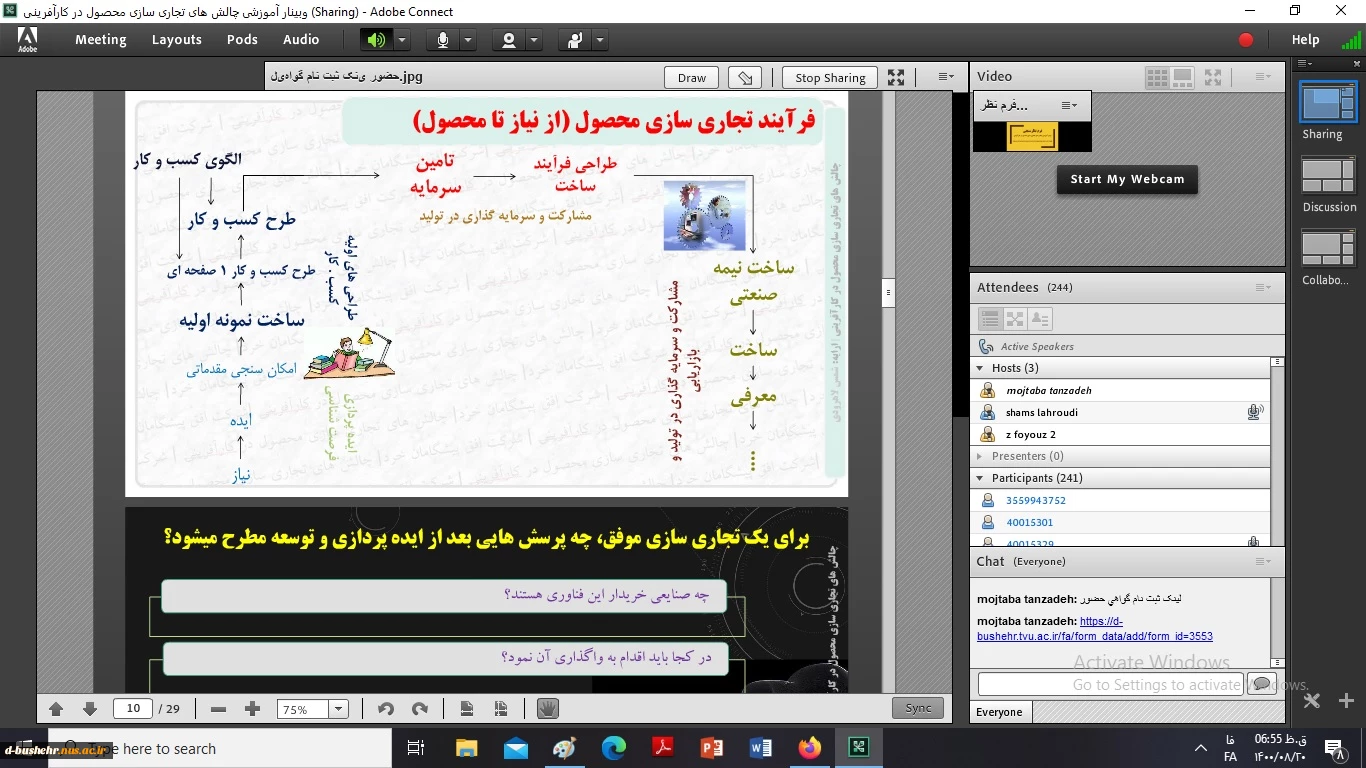Image resolution: width=1366 pixels, height=768 pixels.
Task: Rotate document clockwise
Action: click(420, 709)
